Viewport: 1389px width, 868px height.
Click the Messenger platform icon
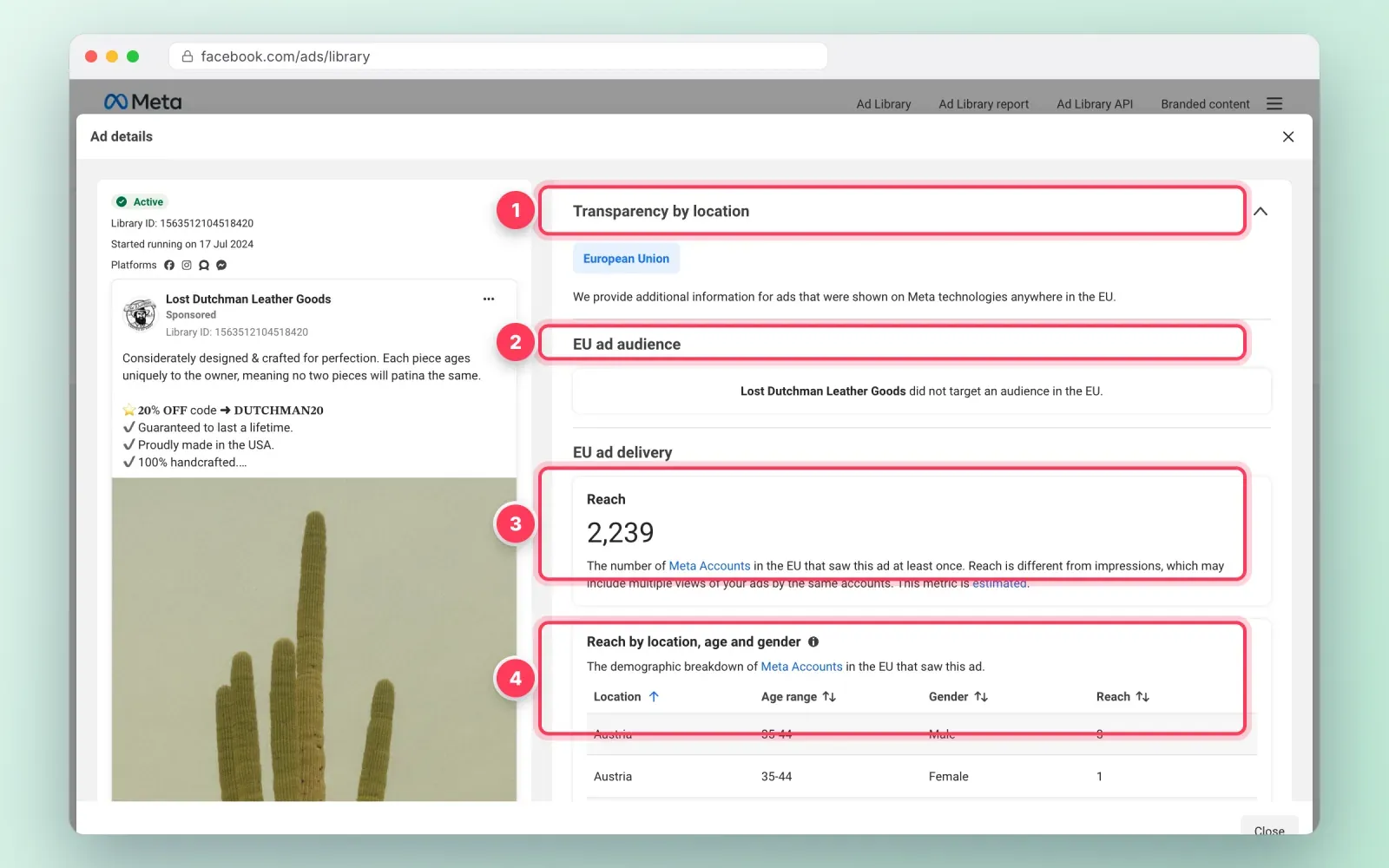coord(221,266)
